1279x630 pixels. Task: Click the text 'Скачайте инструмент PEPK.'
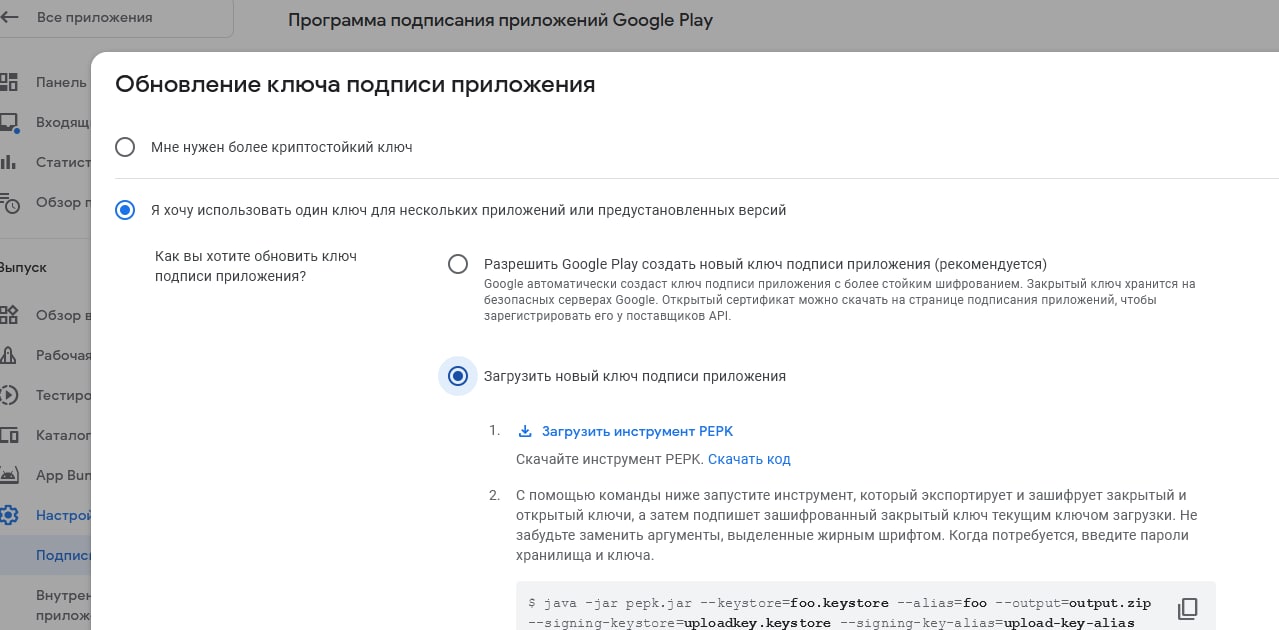coord(610,459)
